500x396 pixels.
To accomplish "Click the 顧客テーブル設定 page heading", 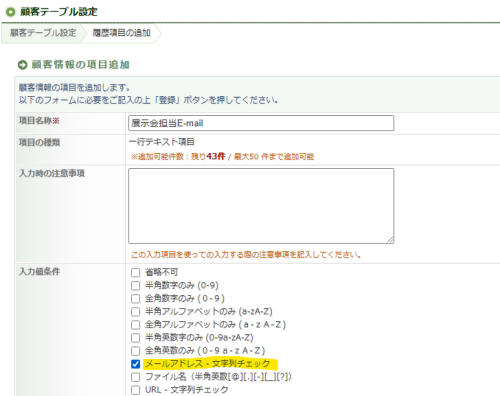I will pyautogui.click(x=59, y=12).
